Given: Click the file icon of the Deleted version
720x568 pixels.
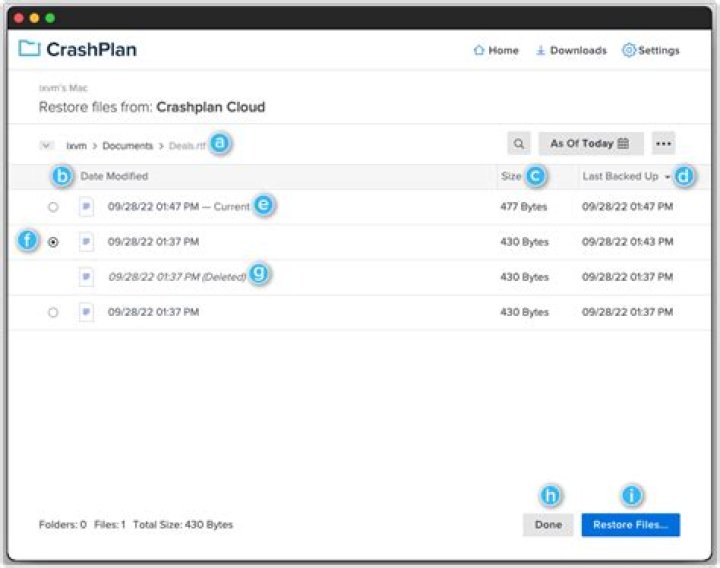Looking at the screenshot, I should click(x=86, y=277).
